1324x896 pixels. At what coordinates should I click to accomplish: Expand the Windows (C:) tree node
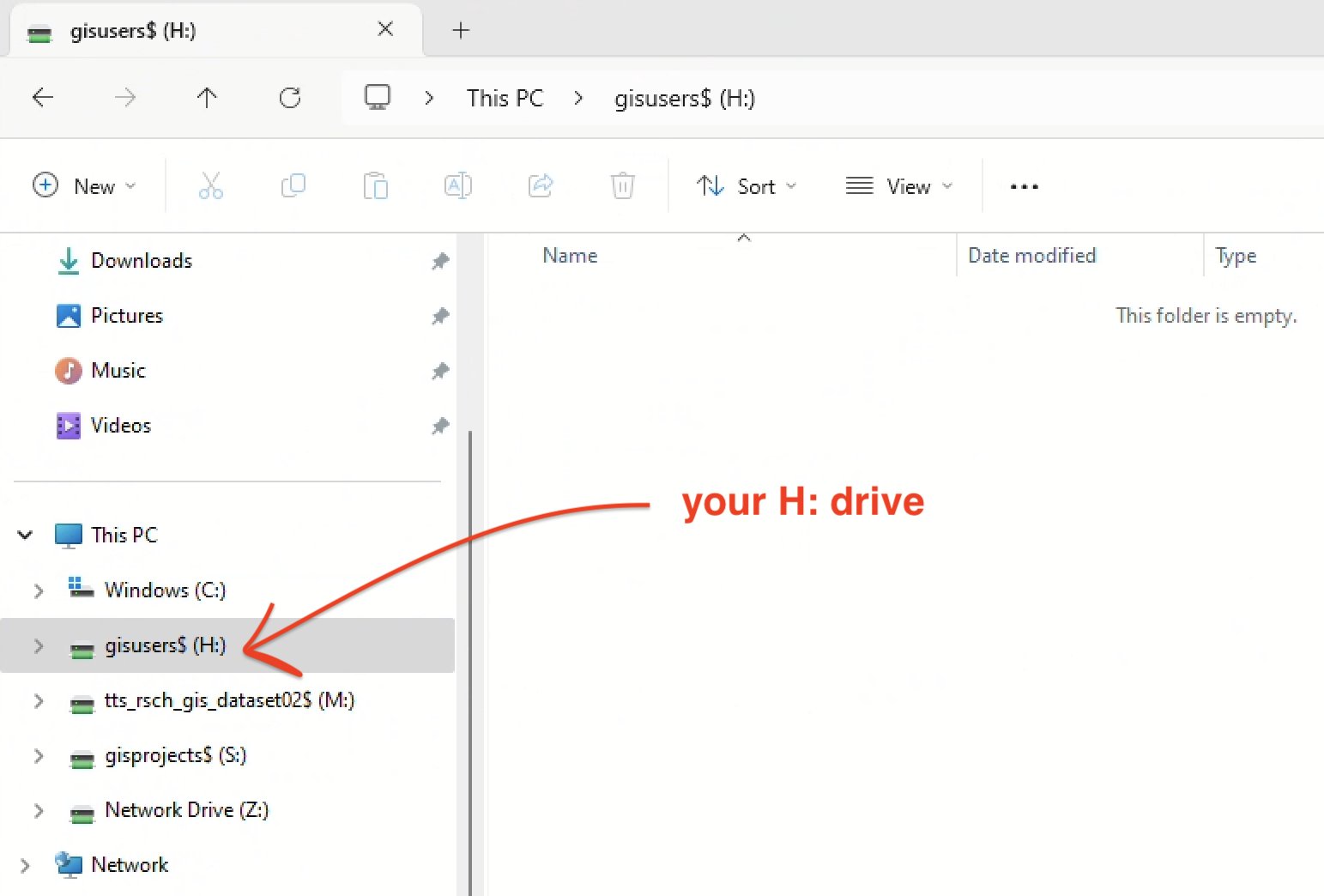(x=39, y=590)
